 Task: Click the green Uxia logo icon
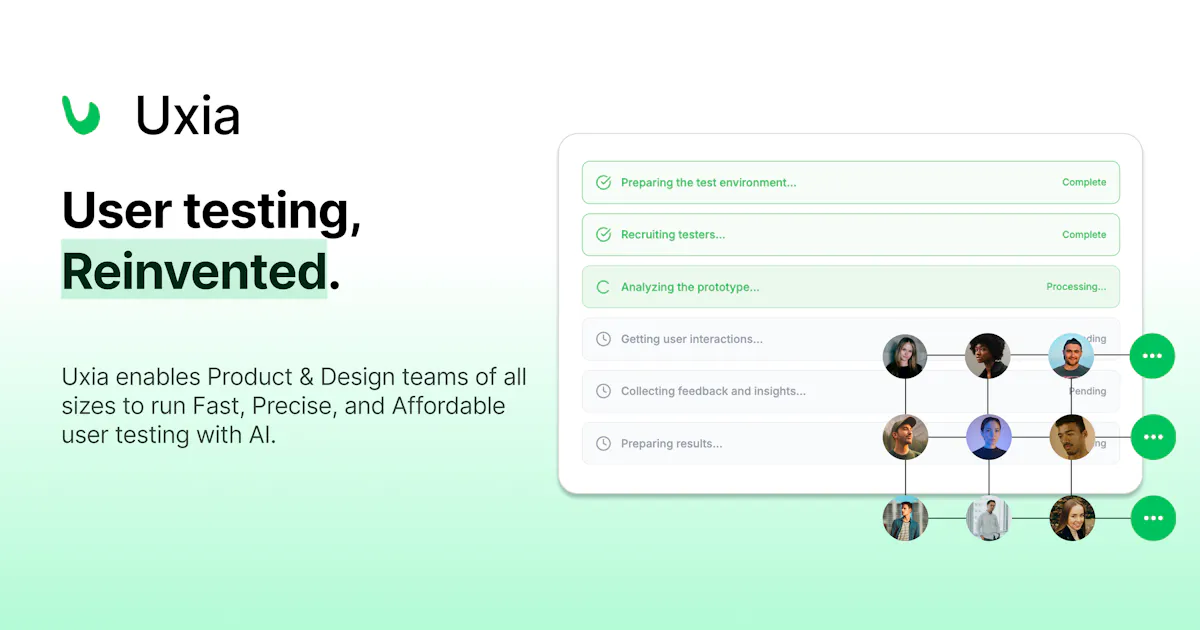click(81, 115)
